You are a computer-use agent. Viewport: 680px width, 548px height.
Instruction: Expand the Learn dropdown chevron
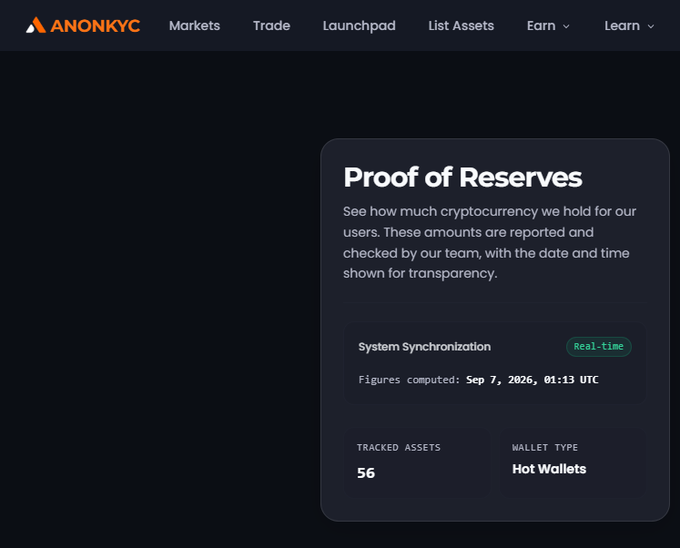point(651,26)
